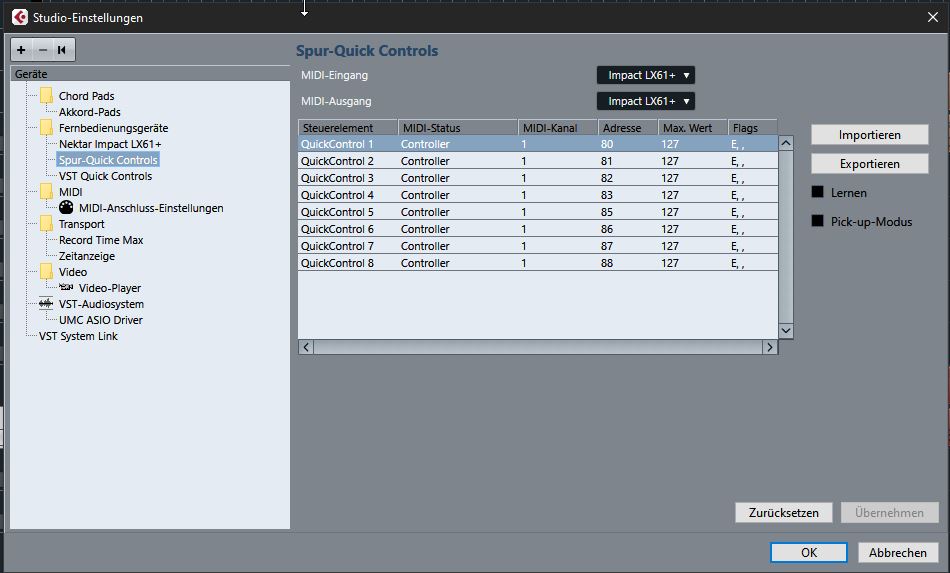This screenshot has height=573, width=950.
Task: Select Nektar Impact LX61+ in device tree
Action: coord(110,144)
